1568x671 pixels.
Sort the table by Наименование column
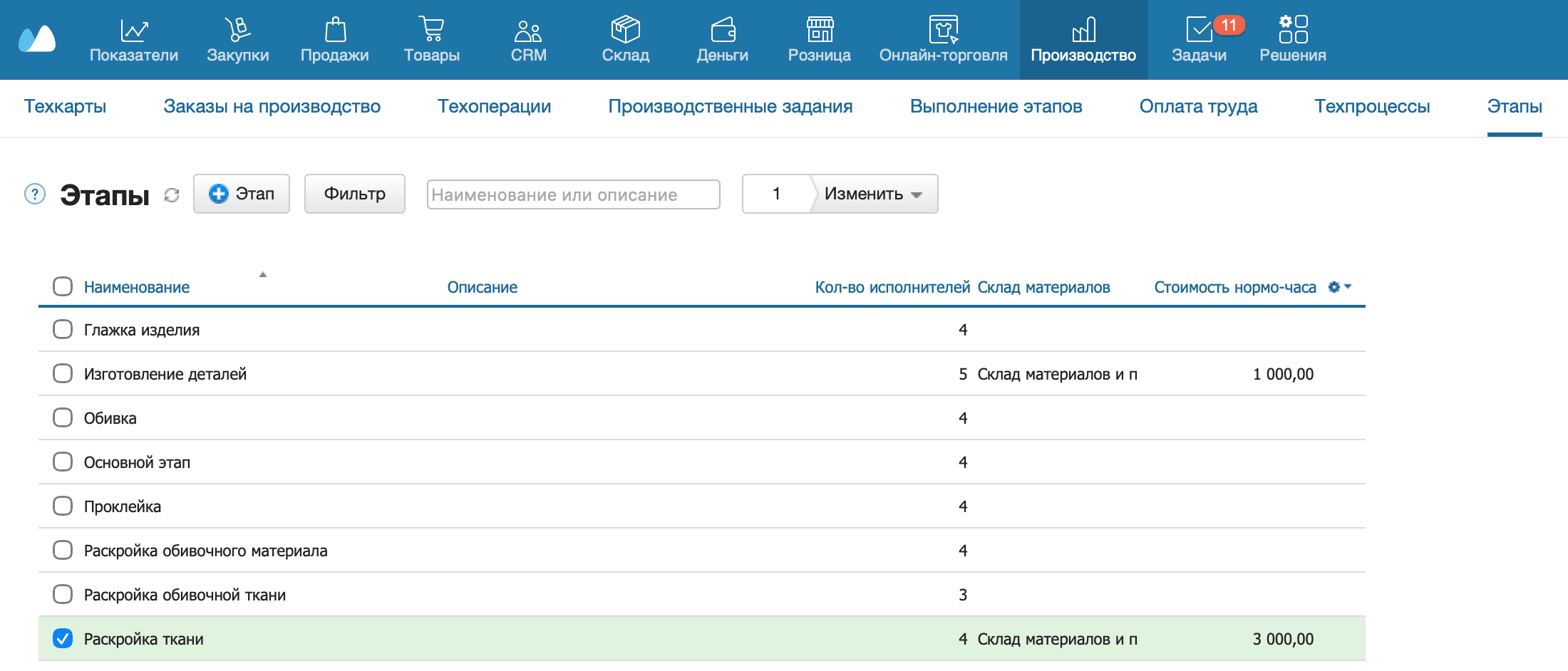137,287
